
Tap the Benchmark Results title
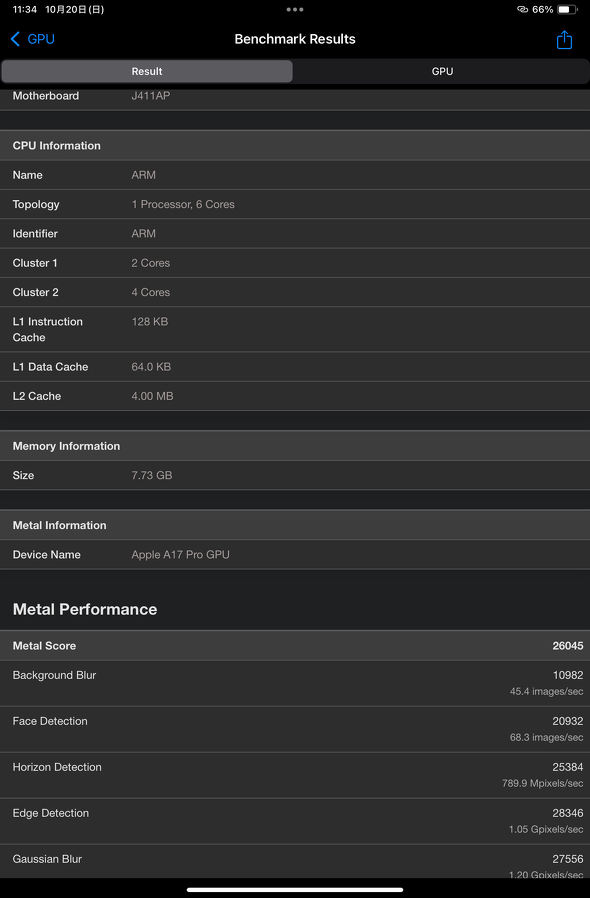pos(295,39)
